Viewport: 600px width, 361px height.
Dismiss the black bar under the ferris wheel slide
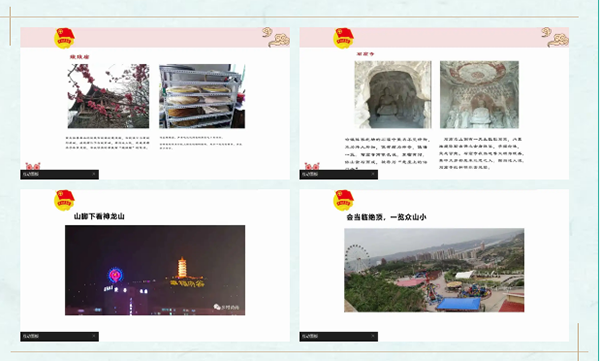pos(373,336)
